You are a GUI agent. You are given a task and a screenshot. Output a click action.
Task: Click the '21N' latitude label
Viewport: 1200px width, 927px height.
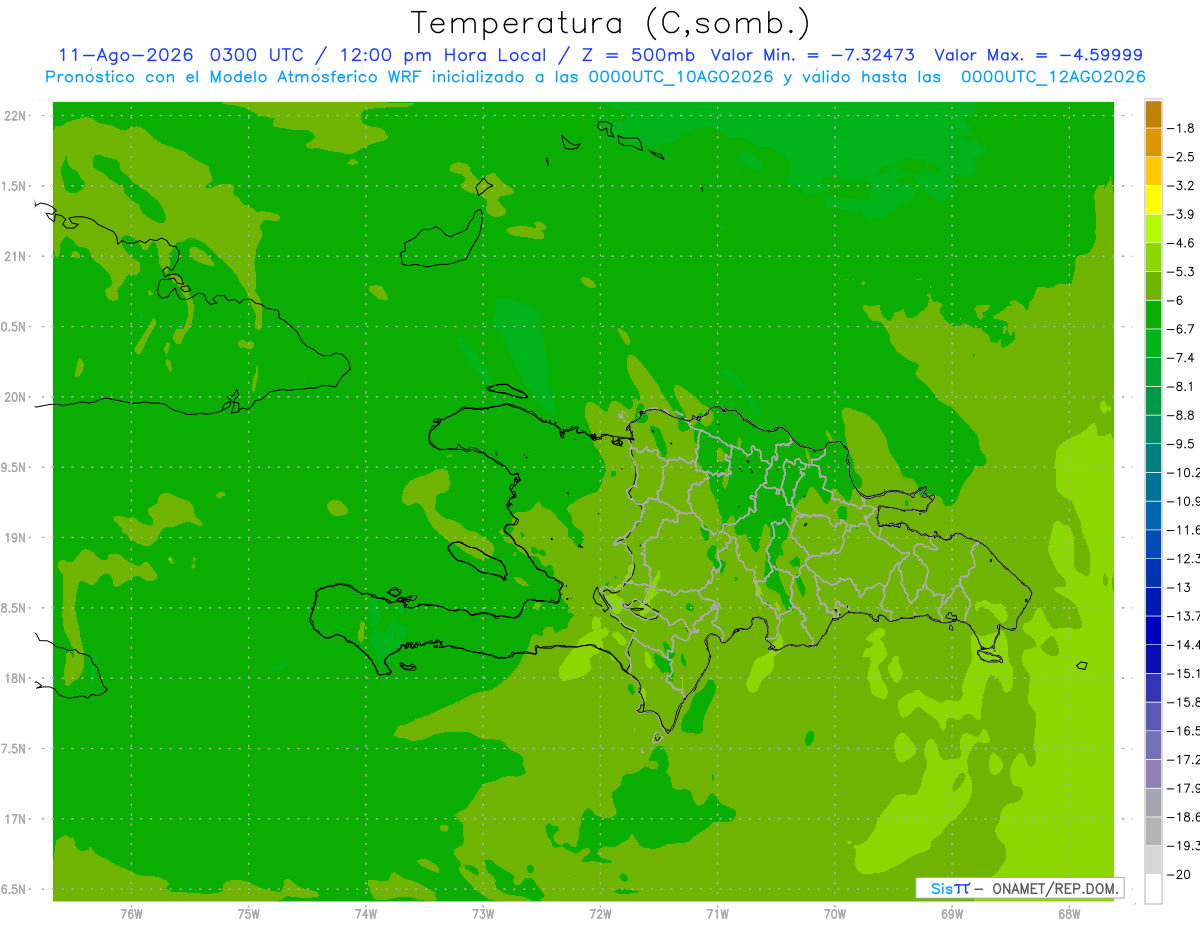(x=17, y=257)
